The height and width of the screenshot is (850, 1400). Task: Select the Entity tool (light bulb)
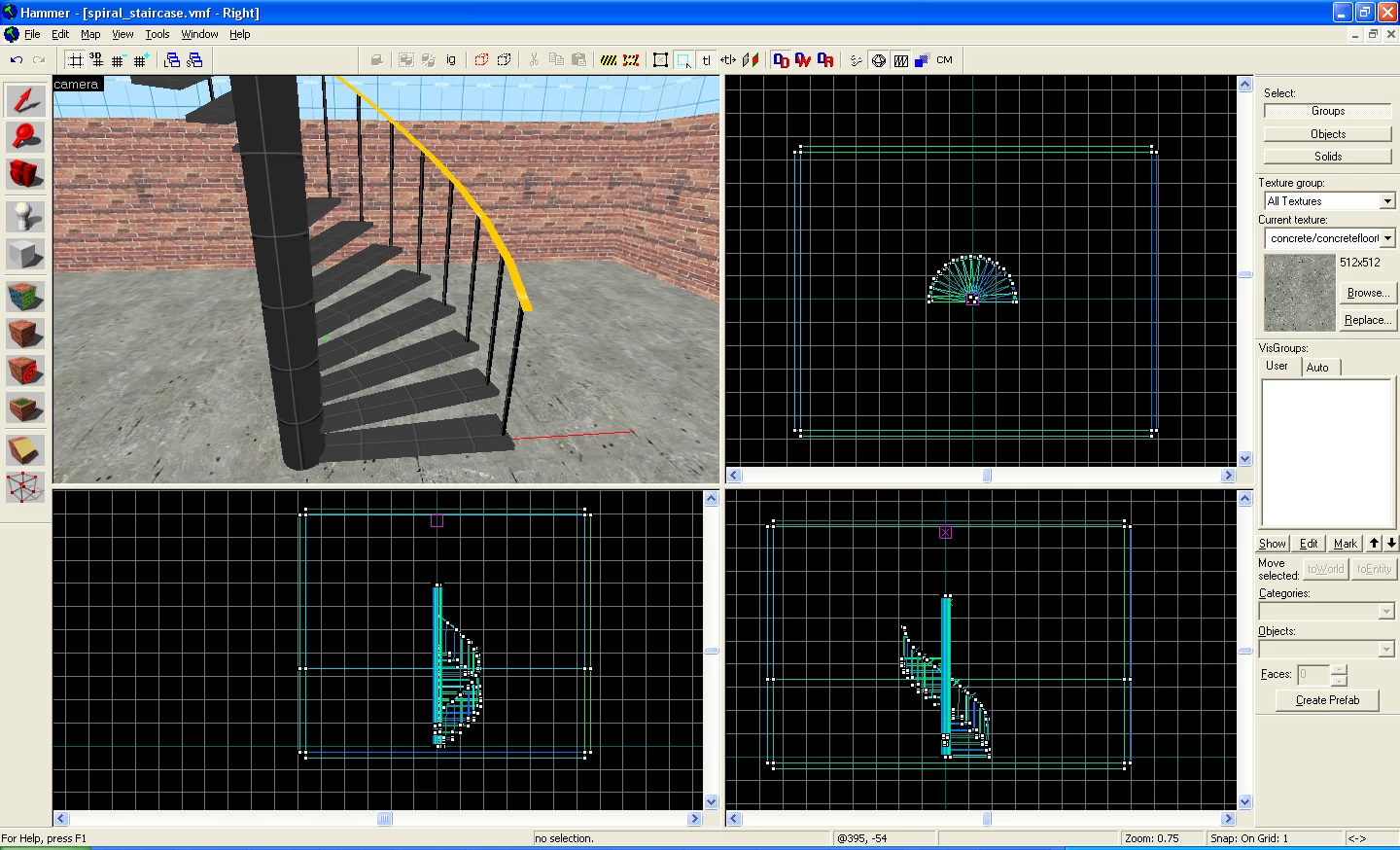(25, 216)
